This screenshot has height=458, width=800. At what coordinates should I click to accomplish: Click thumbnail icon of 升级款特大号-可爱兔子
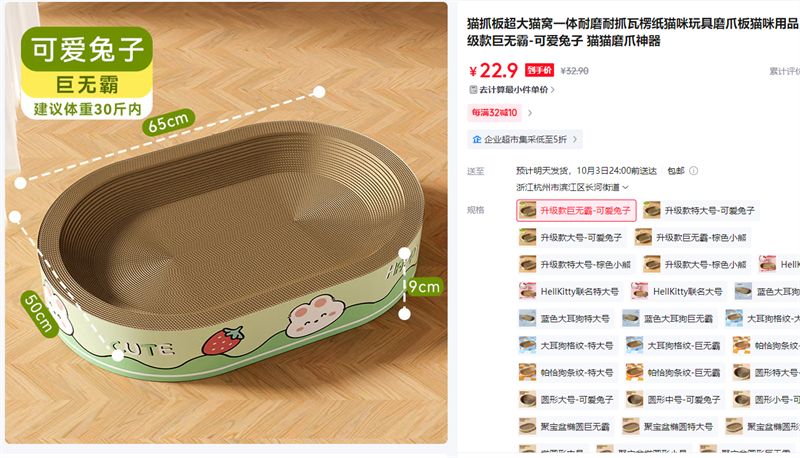coord(652,210)
